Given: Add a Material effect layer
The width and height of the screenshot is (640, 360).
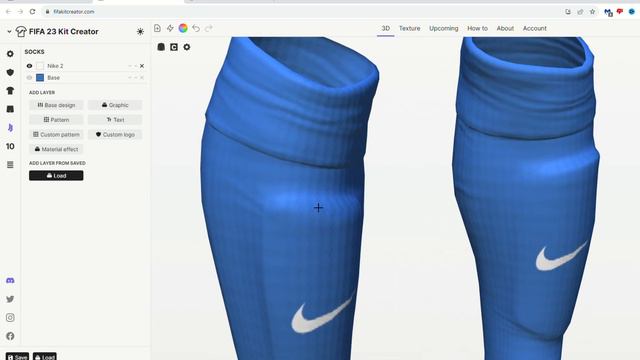Looking at the screenshot, I should pos(56,149).
